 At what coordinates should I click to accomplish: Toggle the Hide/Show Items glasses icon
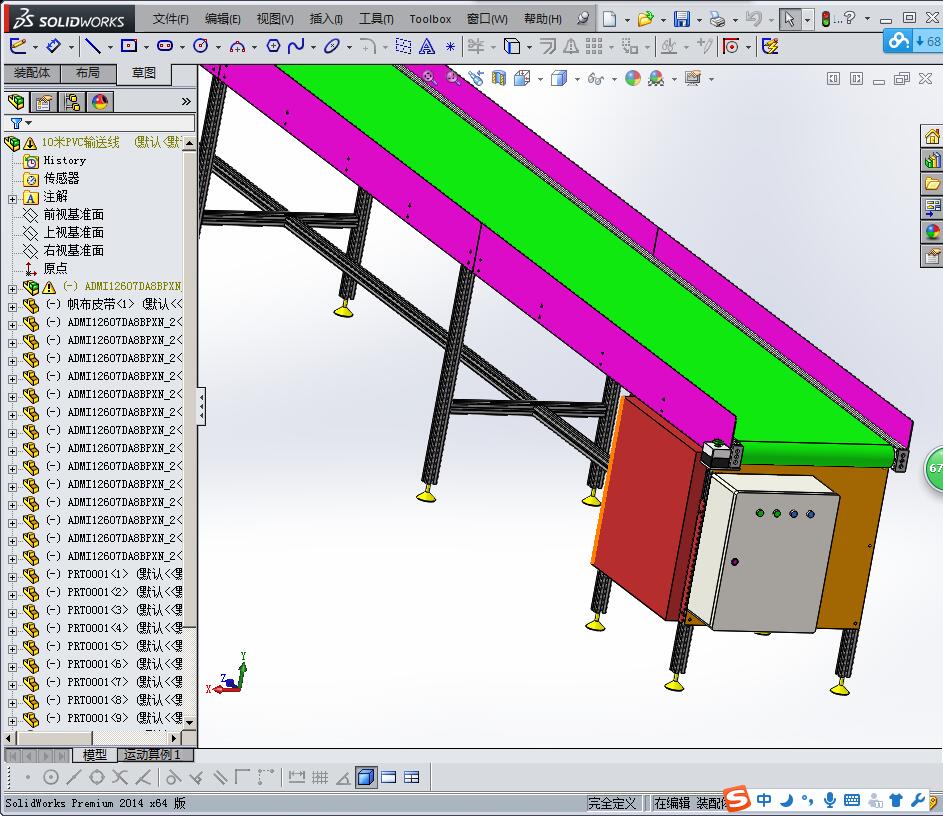595,77
